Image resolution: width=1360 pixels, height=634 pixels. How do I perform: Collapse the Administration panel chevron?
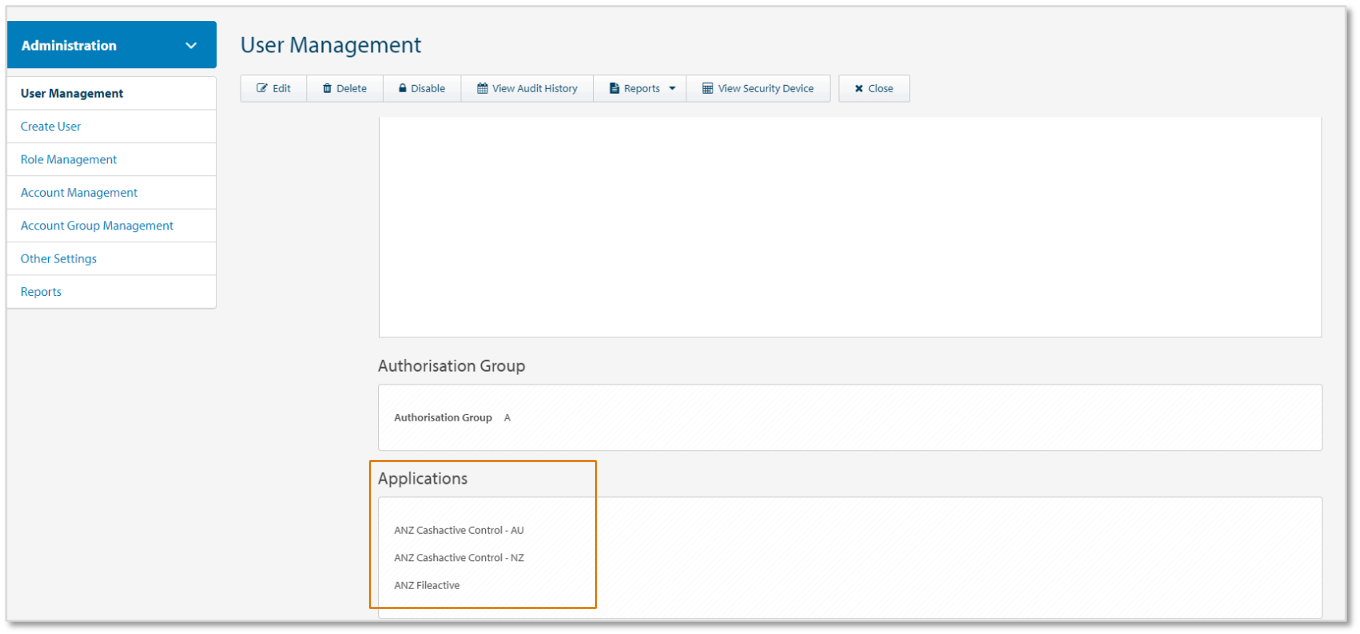[191, 46]
